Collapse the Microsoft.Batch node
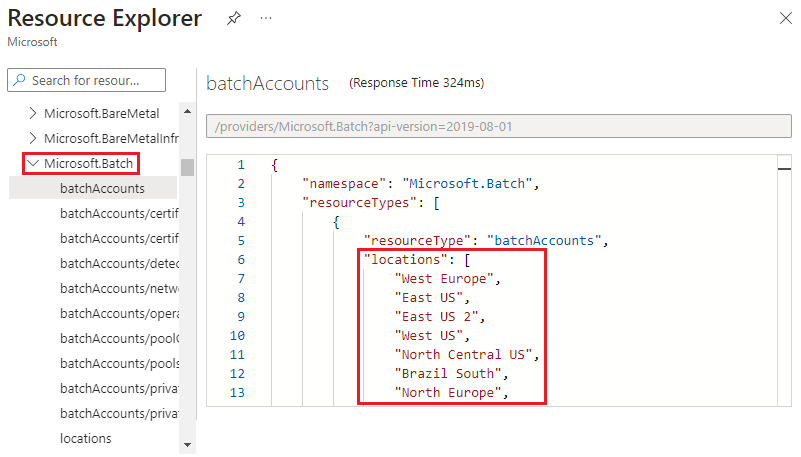Screen dimensions: 801x457 click(x=33, y=163)
